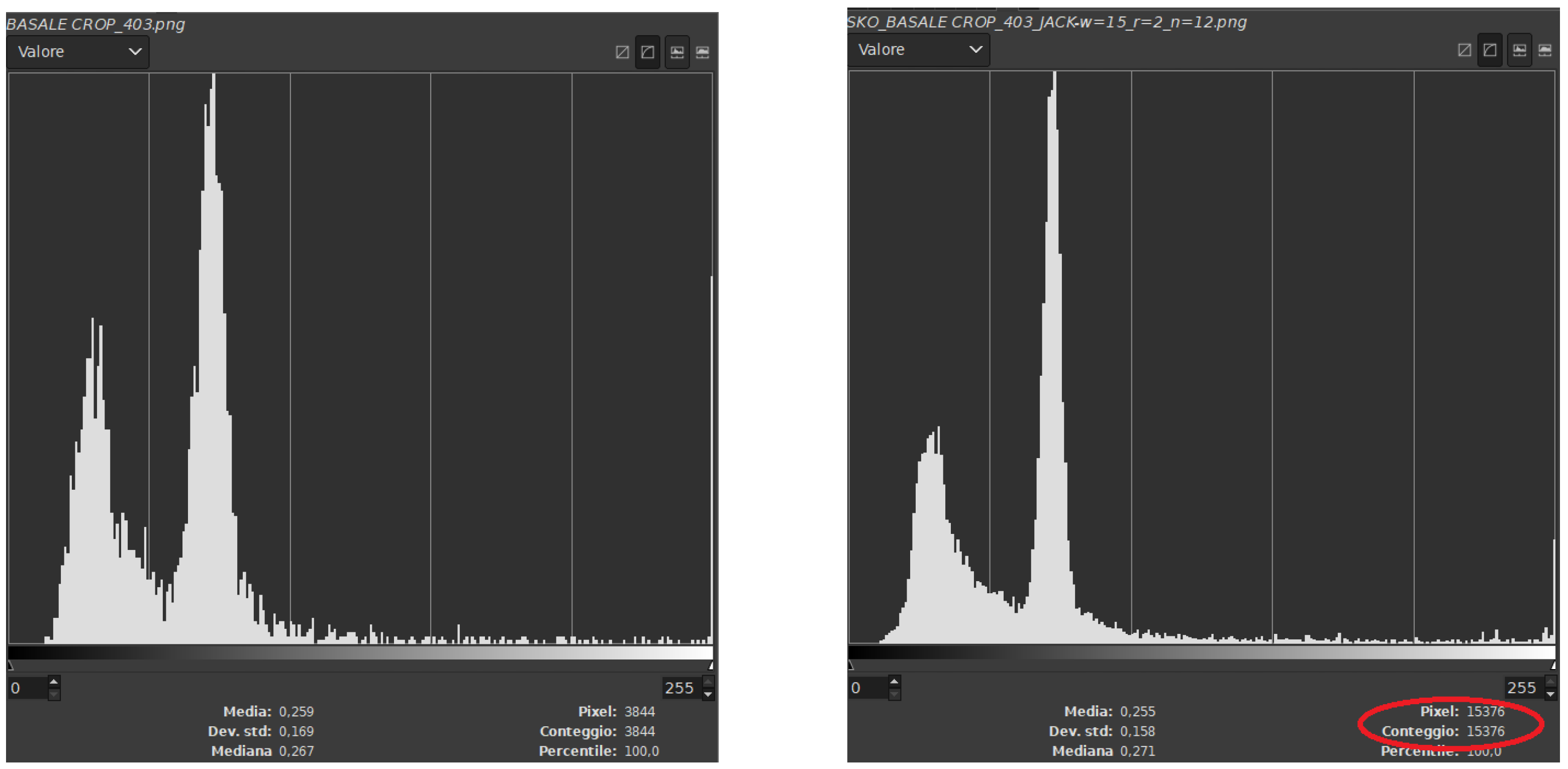The width and height of the screenshot is (1568, 769).
Task: Click the 0 input field in right panel
Action: click(868, 688)
